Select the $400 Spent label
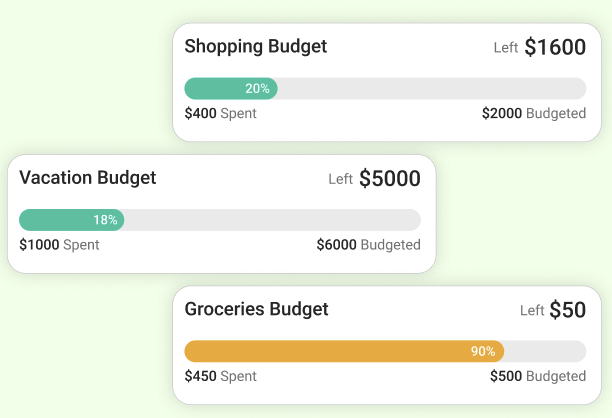Image resolution: width=612 pixels, height=418 pixels. coord(220,114)
